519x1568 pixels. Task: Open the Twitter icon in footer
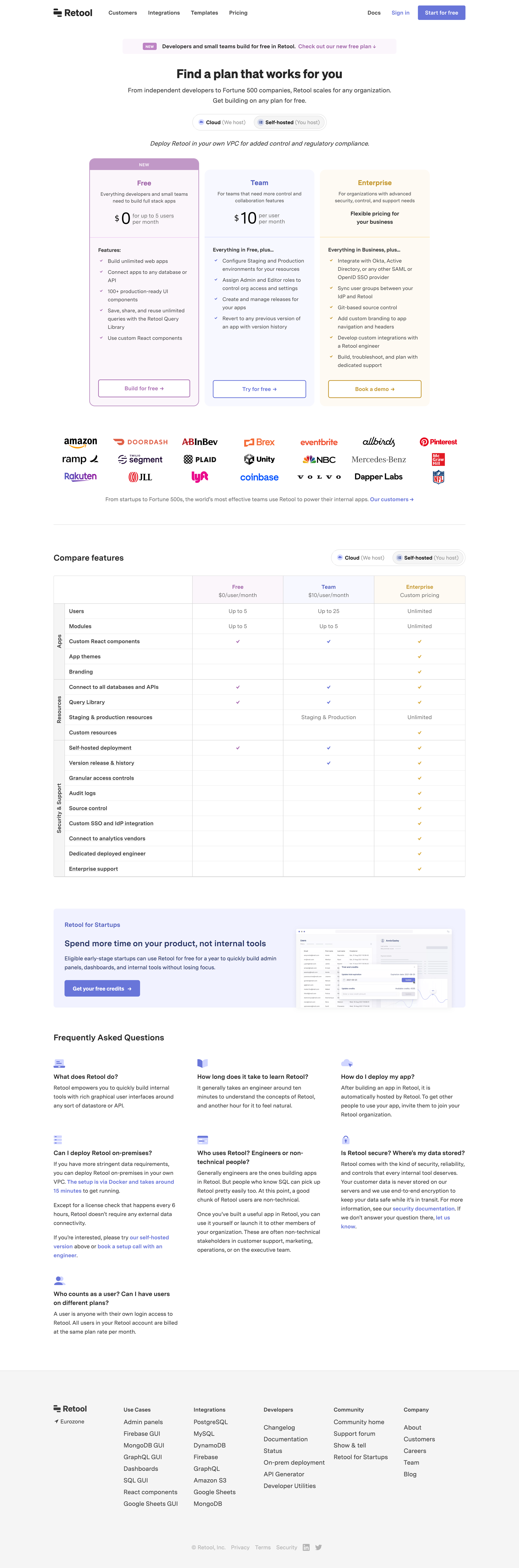coord(318,1547)
